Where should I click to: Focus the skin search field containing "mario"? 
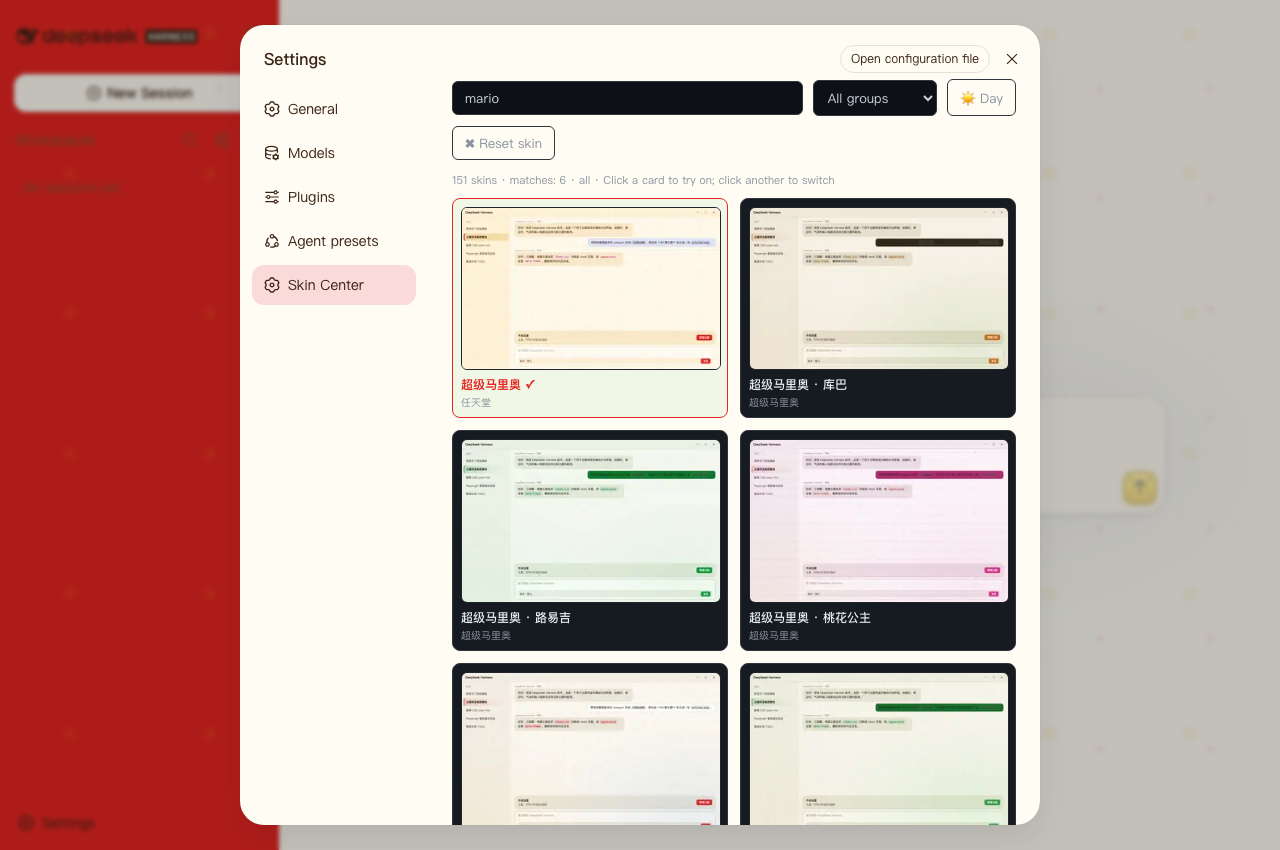click(x=627, y=98)
